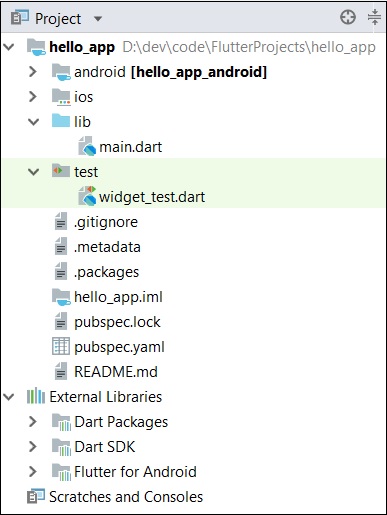Click the widget_test.dart file icon
The width and height of the screenshot is (387, 515).
pos(87,196)
